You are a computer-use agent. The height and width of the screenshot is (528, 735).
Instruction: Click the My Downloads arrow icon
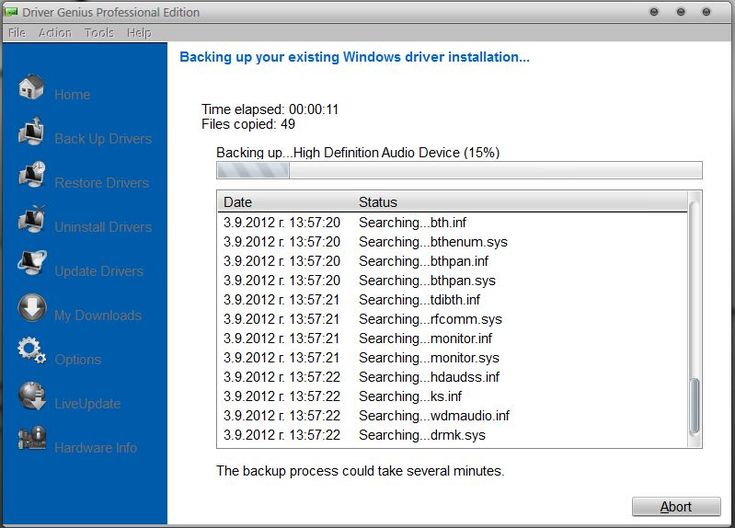point(32,308)
